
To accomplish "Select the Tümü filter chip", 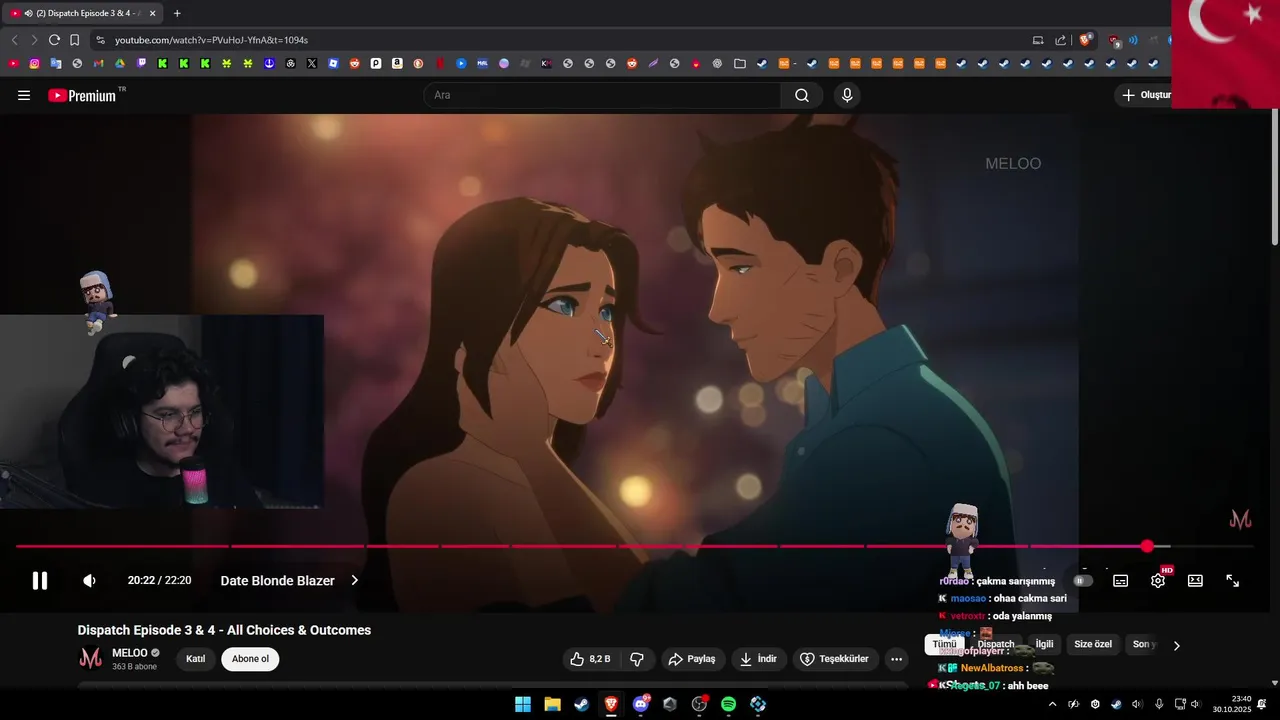I will (x=944, y=644).
